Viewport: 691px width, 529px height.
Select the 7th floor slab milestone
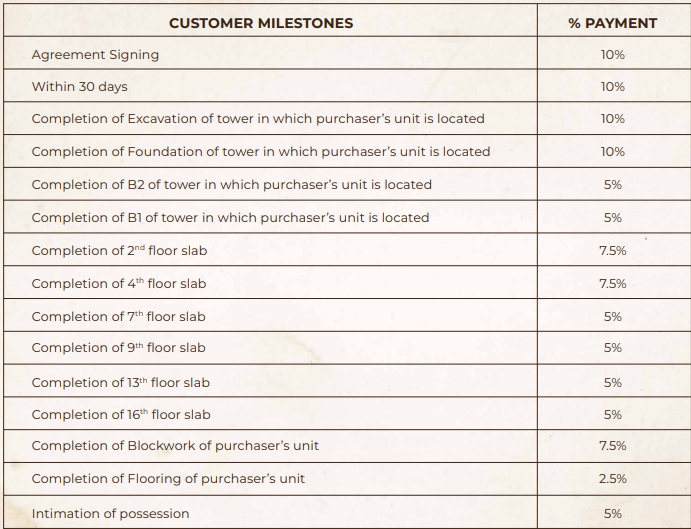pyautogui.click(x=118, y=317)
